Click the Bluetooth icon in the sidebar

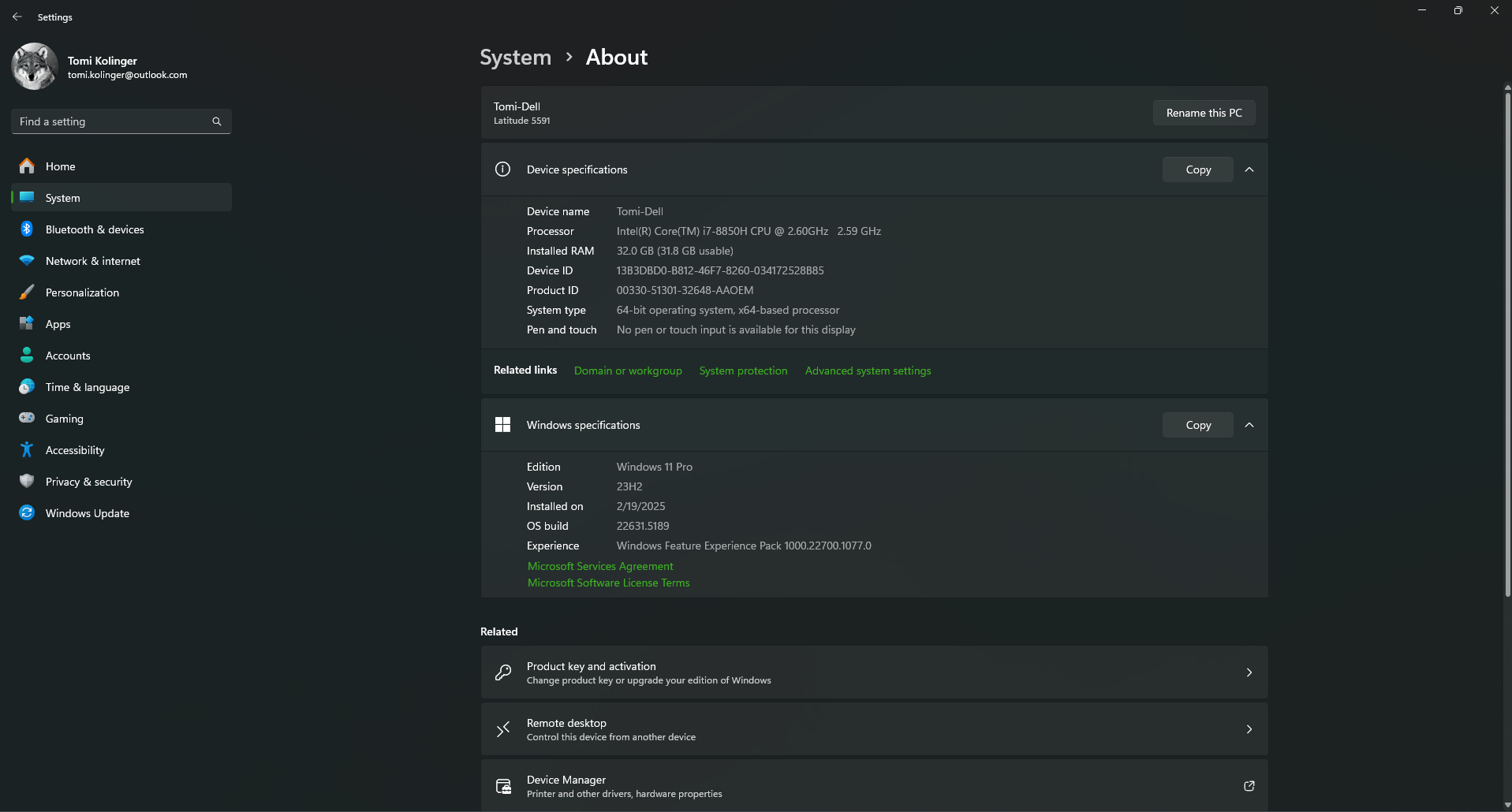27,229
